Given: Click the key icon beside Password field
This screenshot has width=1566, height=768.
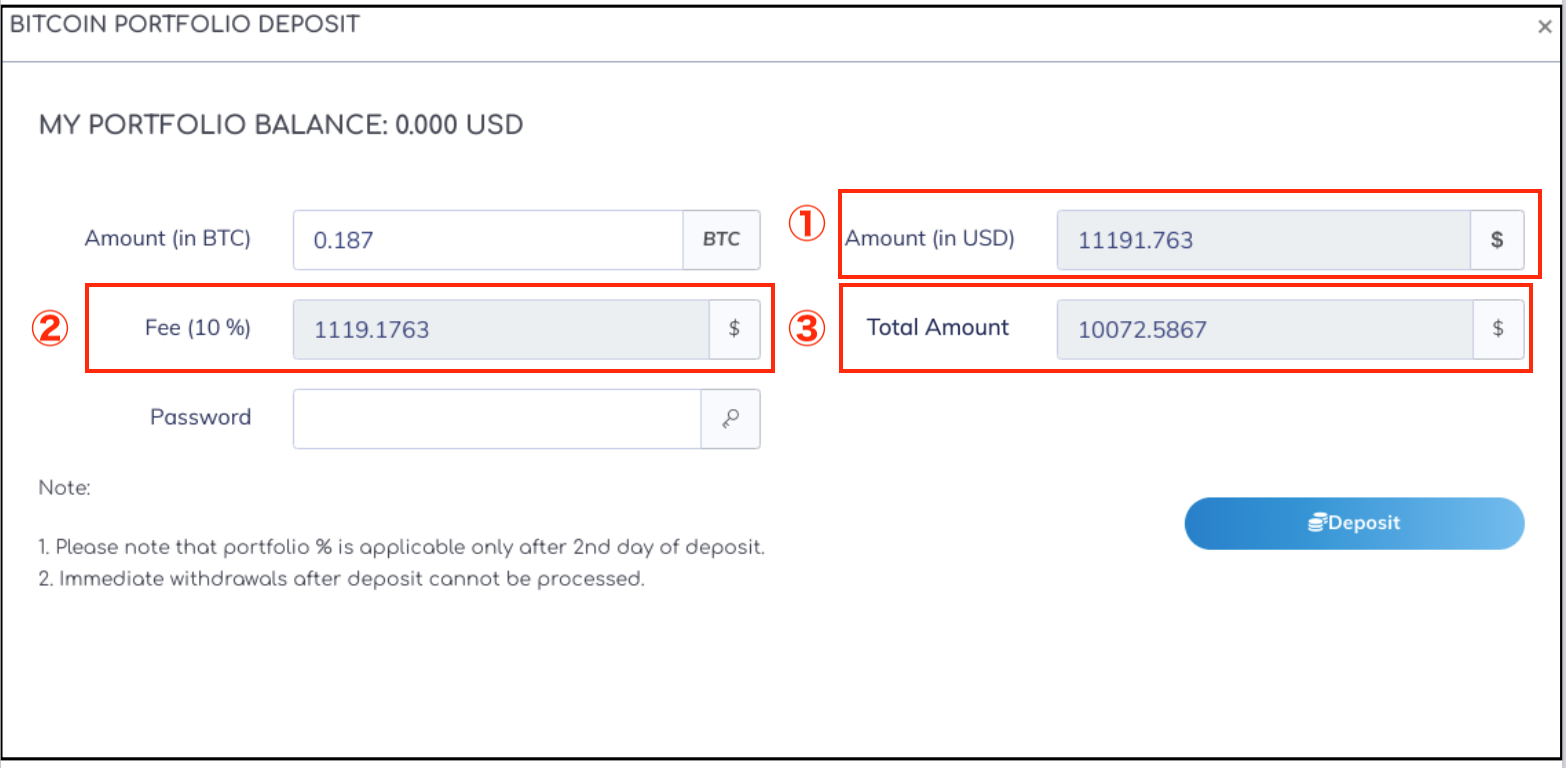Looking at the screenshot, I should click(x=730, y=419).
